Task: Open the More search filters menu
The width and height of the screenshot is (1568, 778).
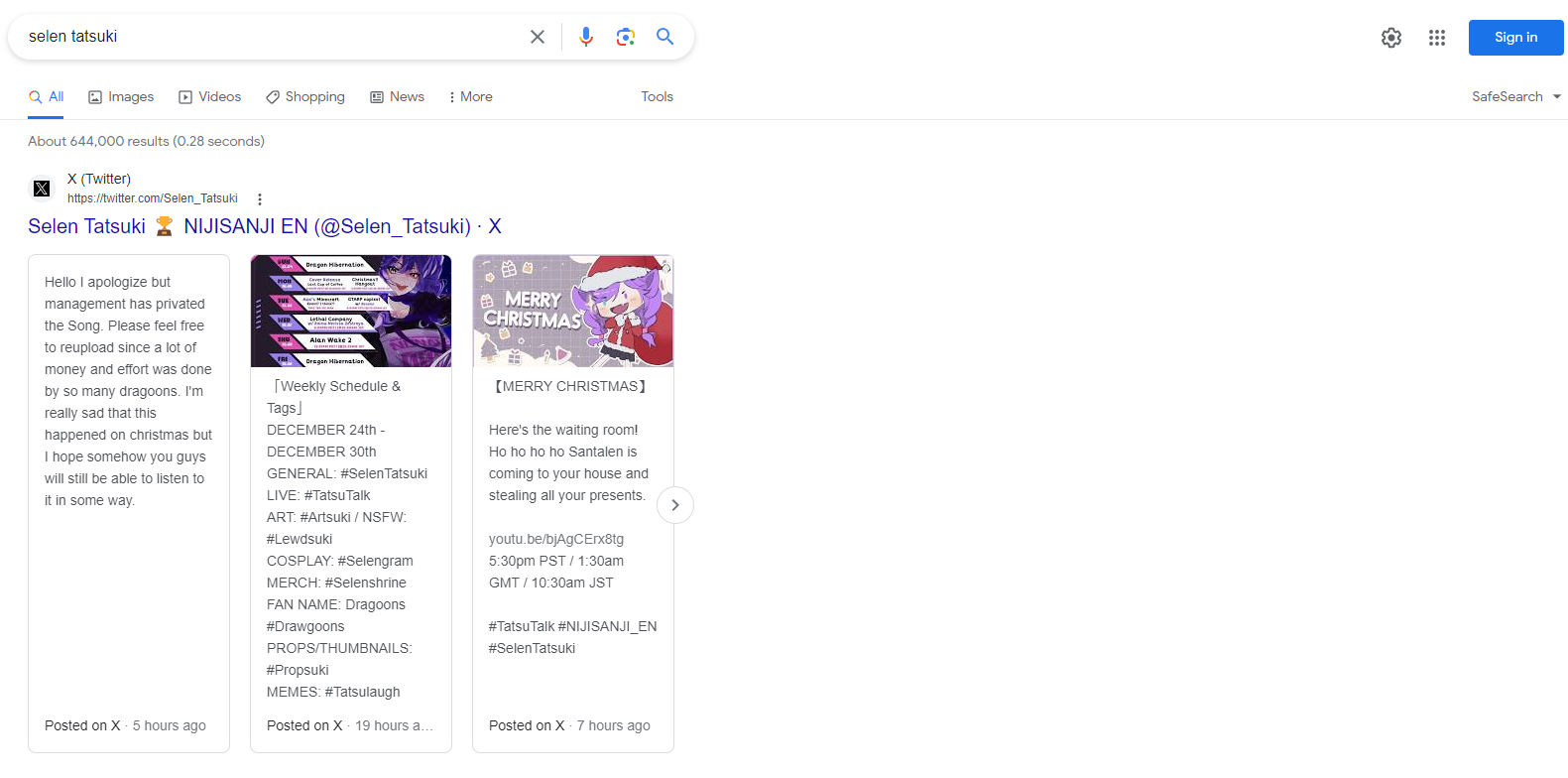Action: pyautogui.click(x=470, y=96)
